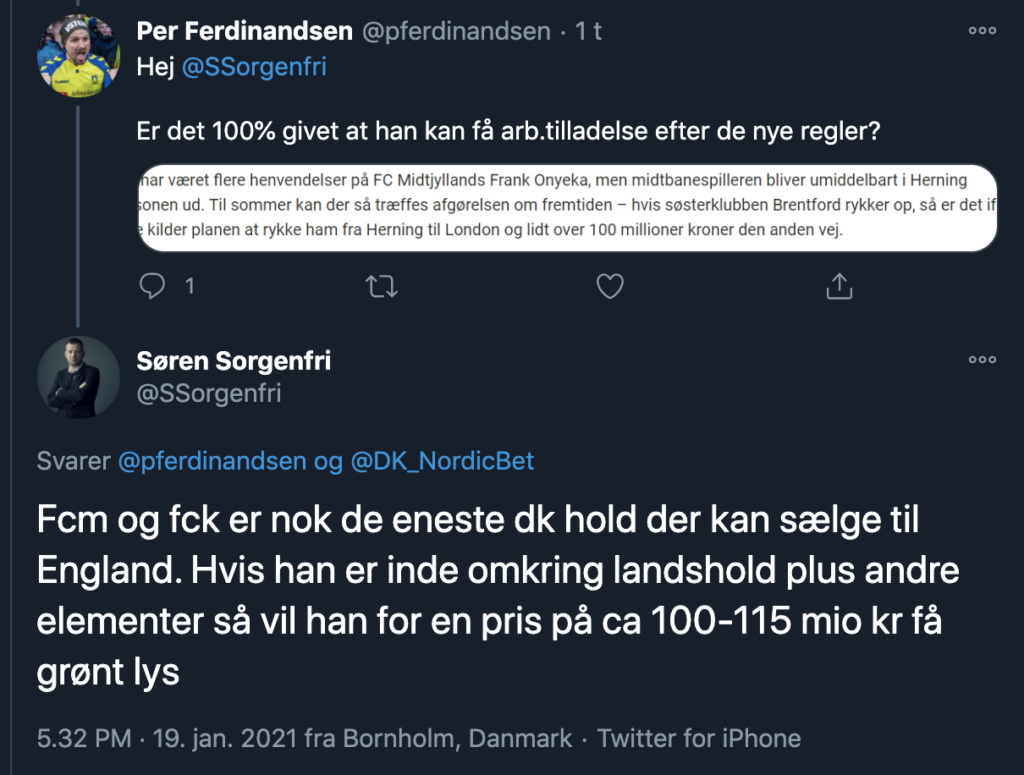This screenshot has height=775, width=1024.
Task: Open the @SSorgenfri handle under Søren's name
Action: [208, 393]
